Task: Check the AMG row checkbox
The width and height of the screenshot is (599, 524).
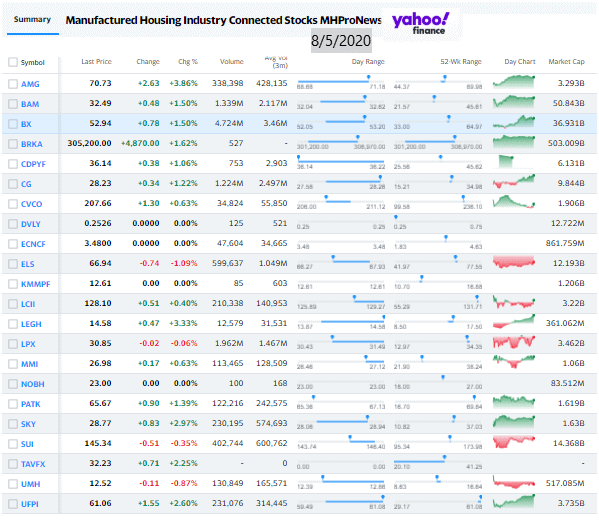Action: tap(13, 84)
